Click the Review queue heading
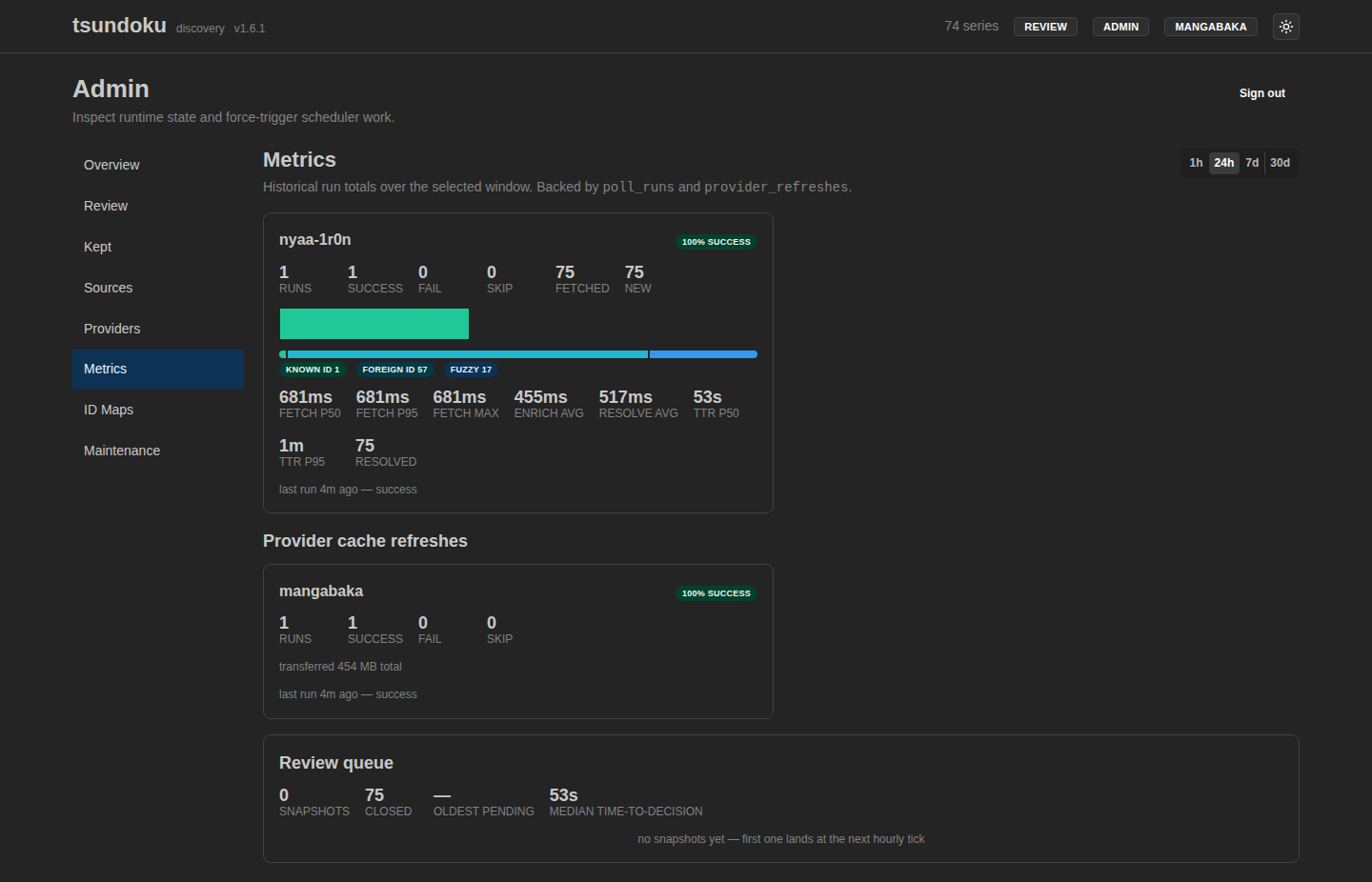Viewport: 1372px width, 882px height. pos(336,763)
